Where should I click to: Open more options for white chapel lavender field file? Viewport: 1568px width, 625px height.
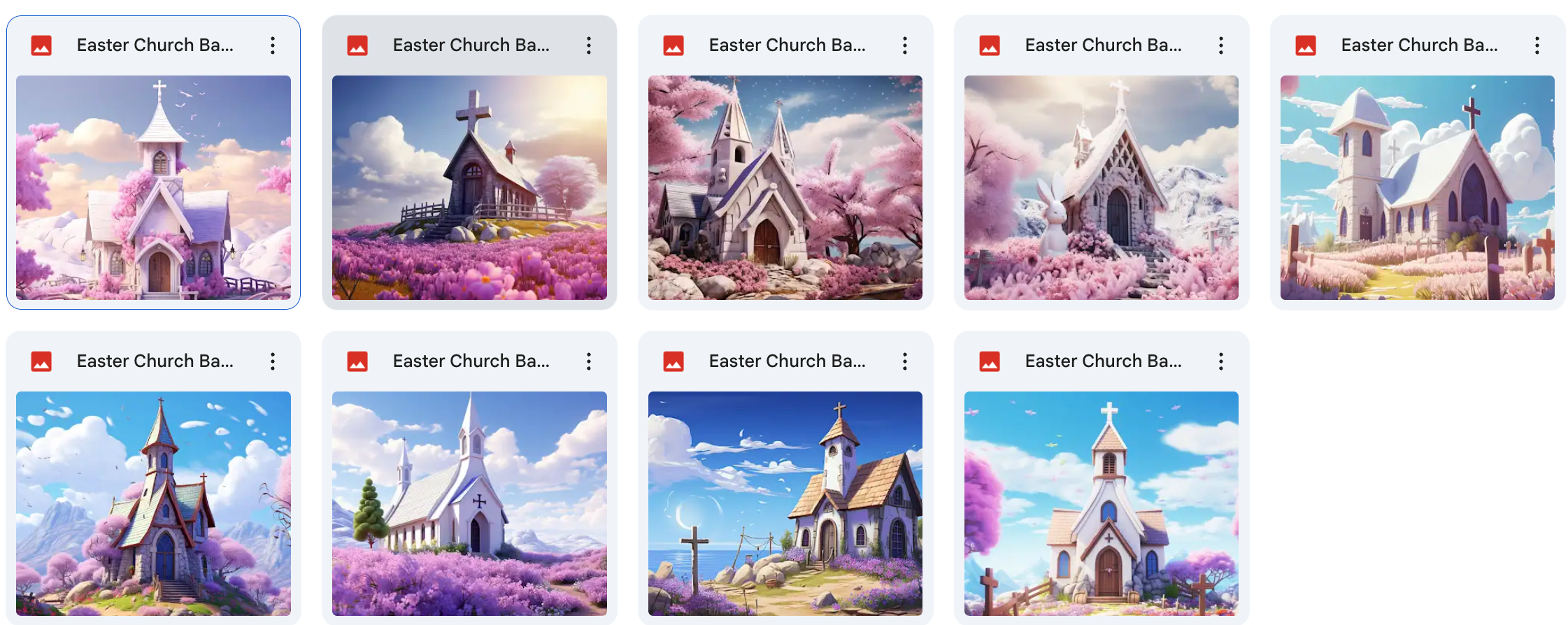[589, 361]
